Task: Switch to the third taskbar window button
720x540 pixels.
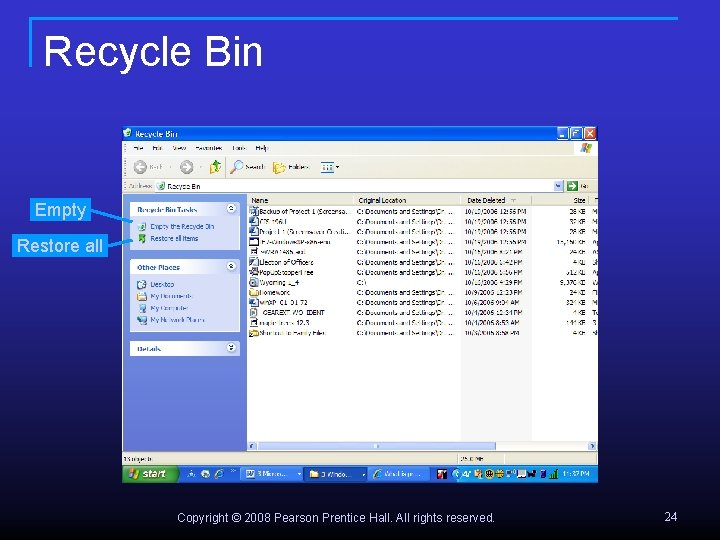Action: pyautogui.click(x=399, y=474)
